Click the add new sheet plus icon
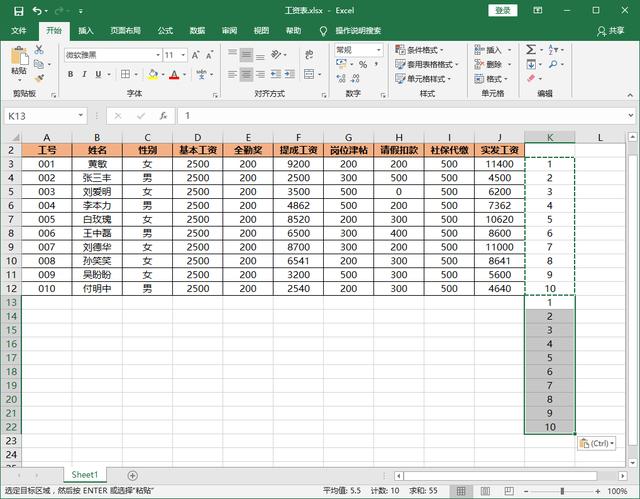 click(x=132, y=475)
